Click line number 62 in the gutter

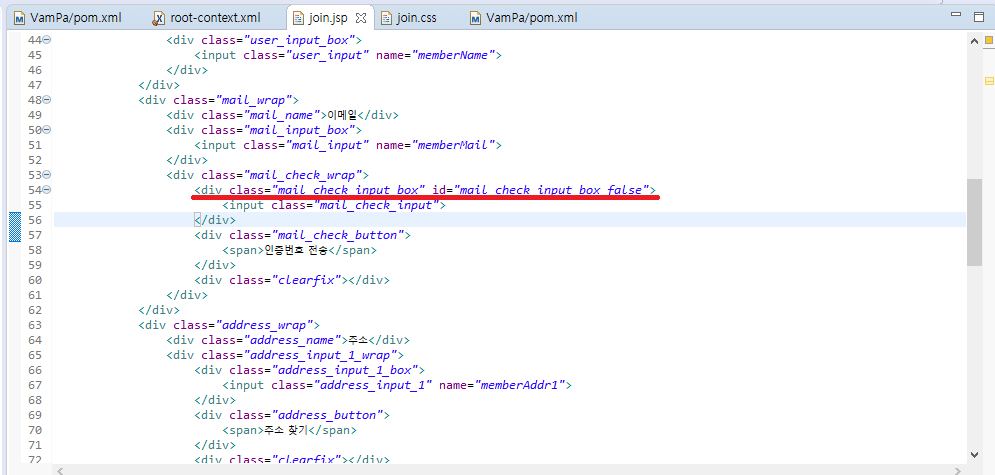point(35,310)
